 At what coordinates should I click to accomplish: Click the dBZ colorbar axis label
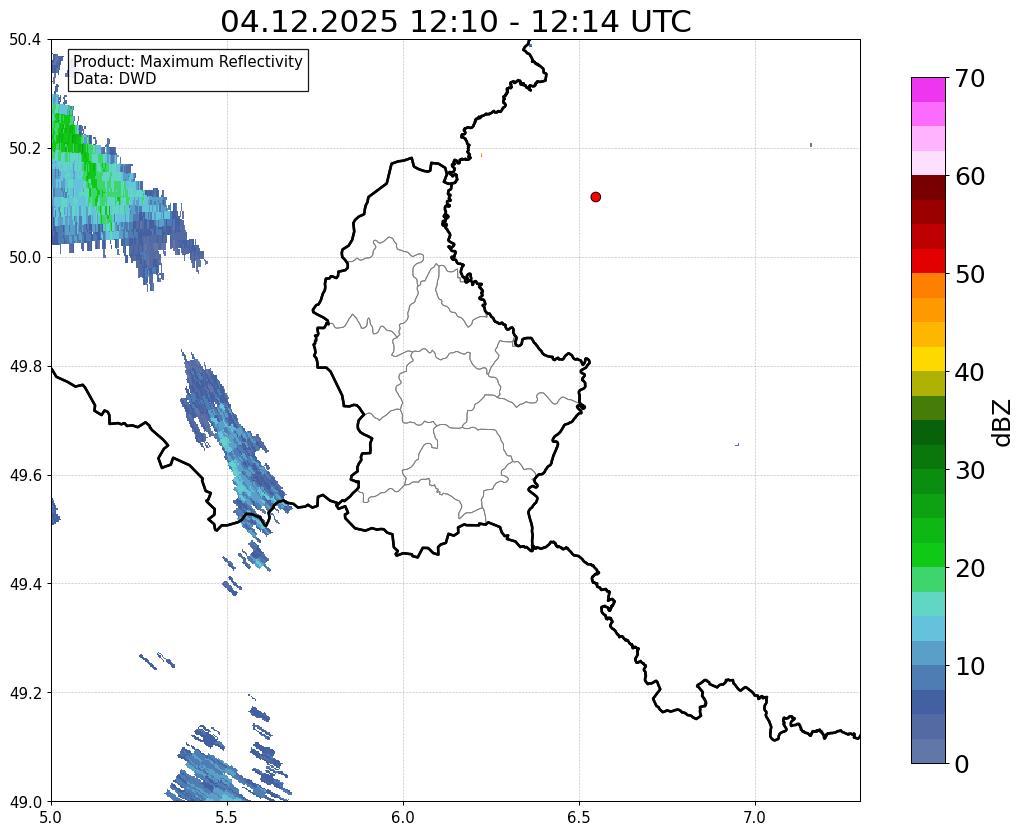click(1003, 423)
